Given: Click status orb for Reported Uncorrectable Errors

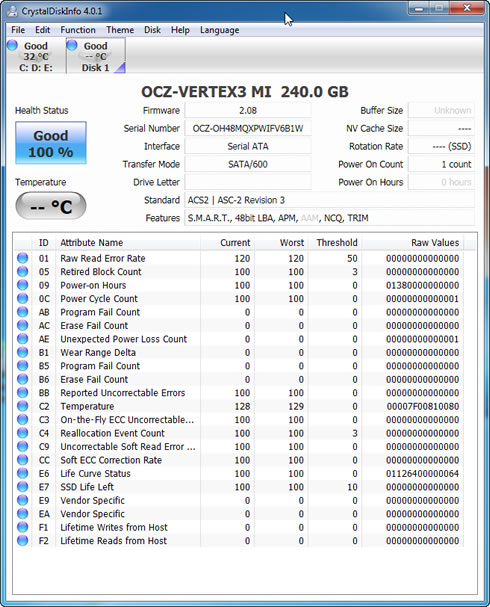Looking at the screenshot, I should (23, 393).
